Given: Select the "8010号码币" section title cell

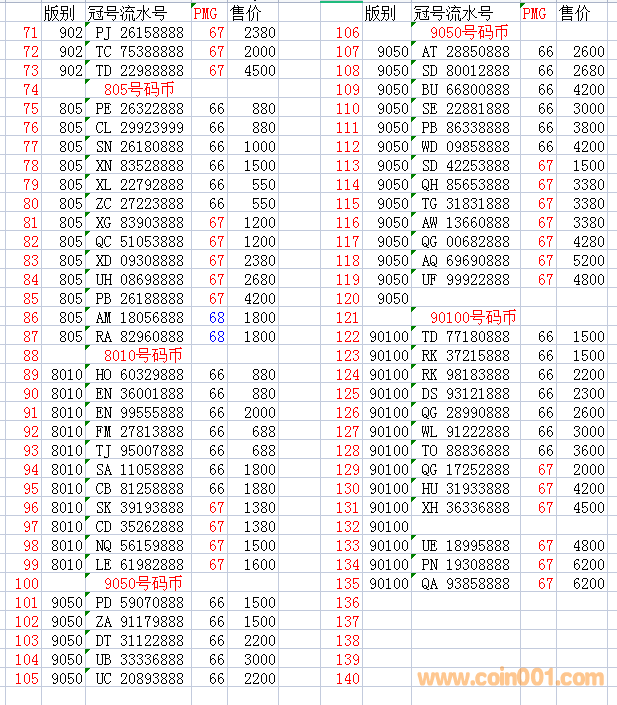Looking at the screenshot, I should click(143, 355).
